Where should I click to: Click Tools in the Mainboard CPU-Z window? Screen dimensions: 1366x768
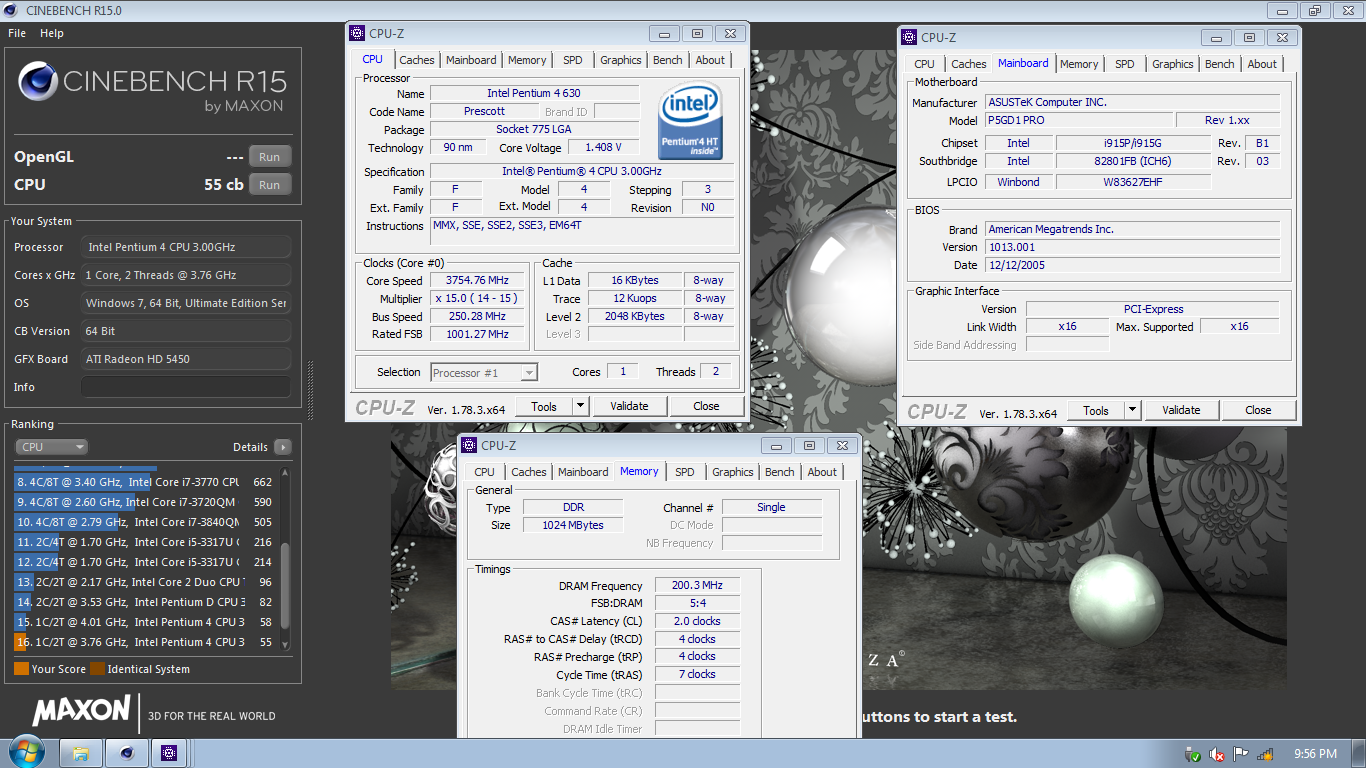coord(1096,410)
